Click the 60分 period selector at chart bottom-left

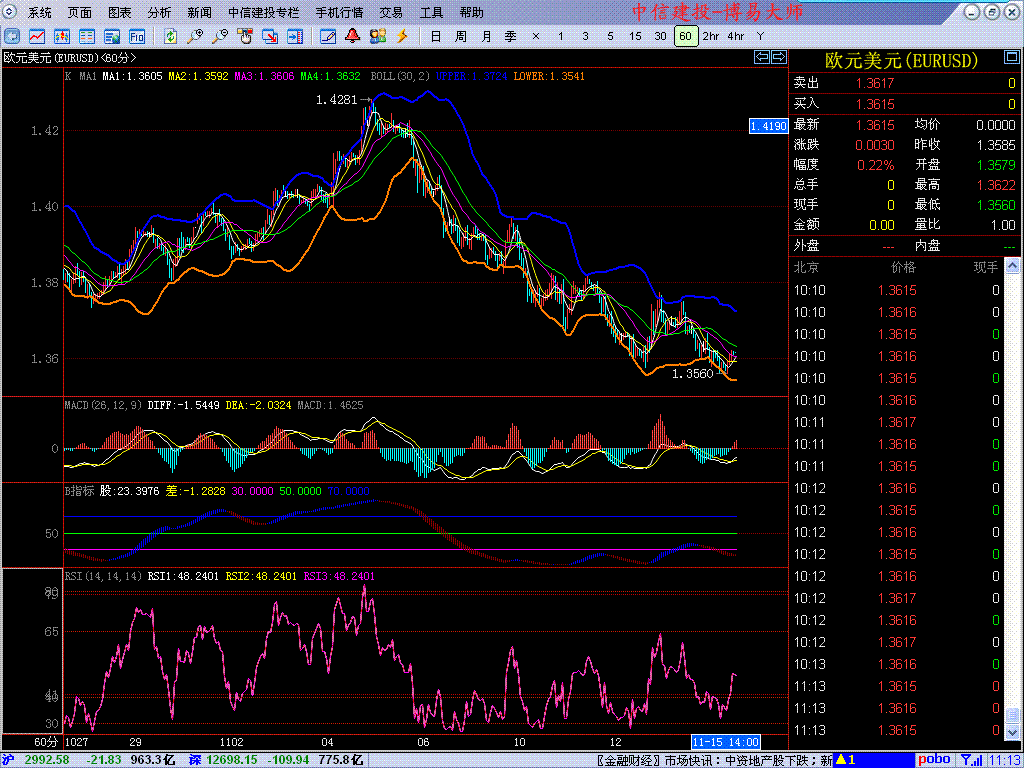click(x=46, y=742)
